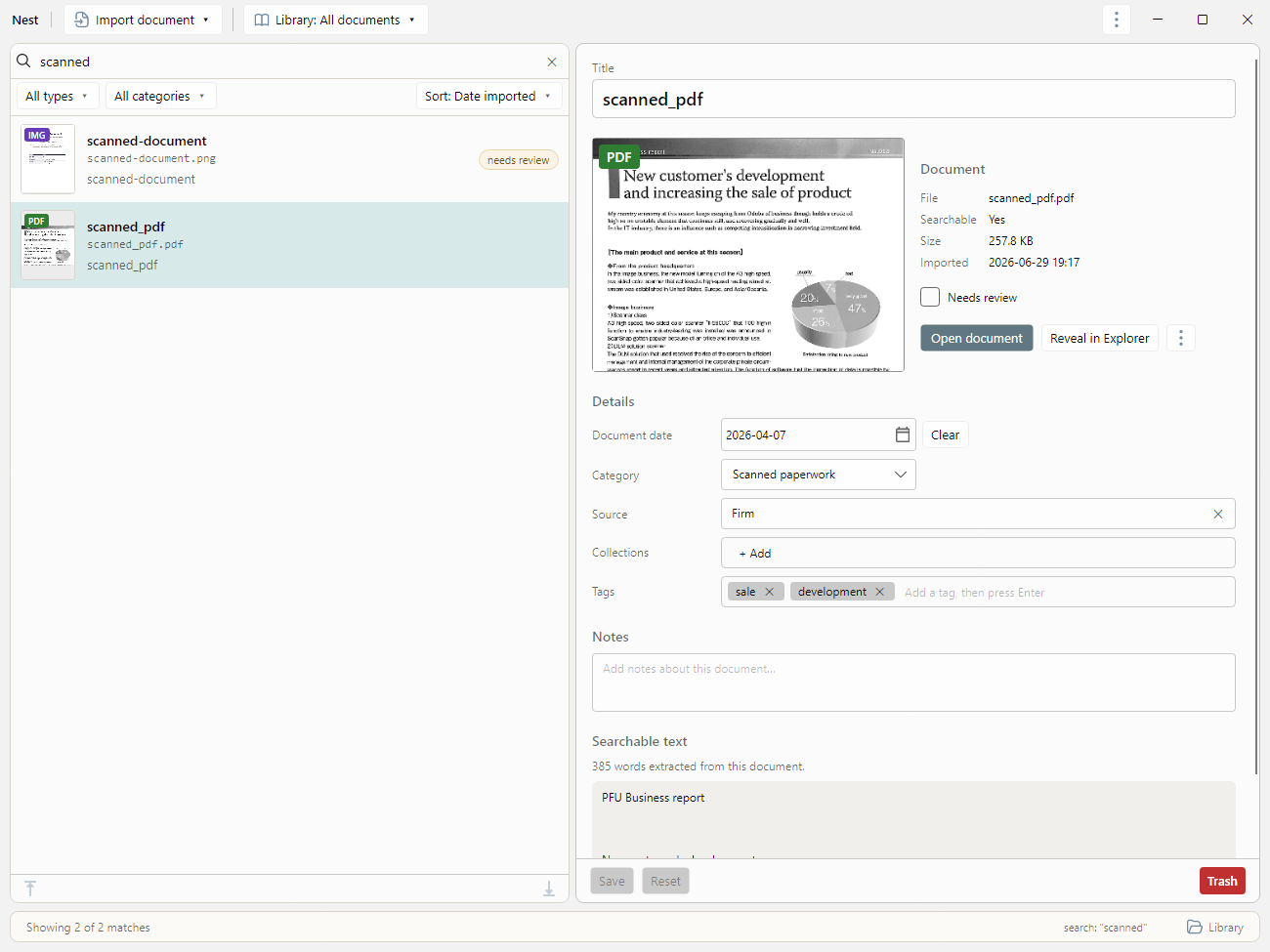Select the scanned-document list entry

pyautogui.click(x=289, y=159)
